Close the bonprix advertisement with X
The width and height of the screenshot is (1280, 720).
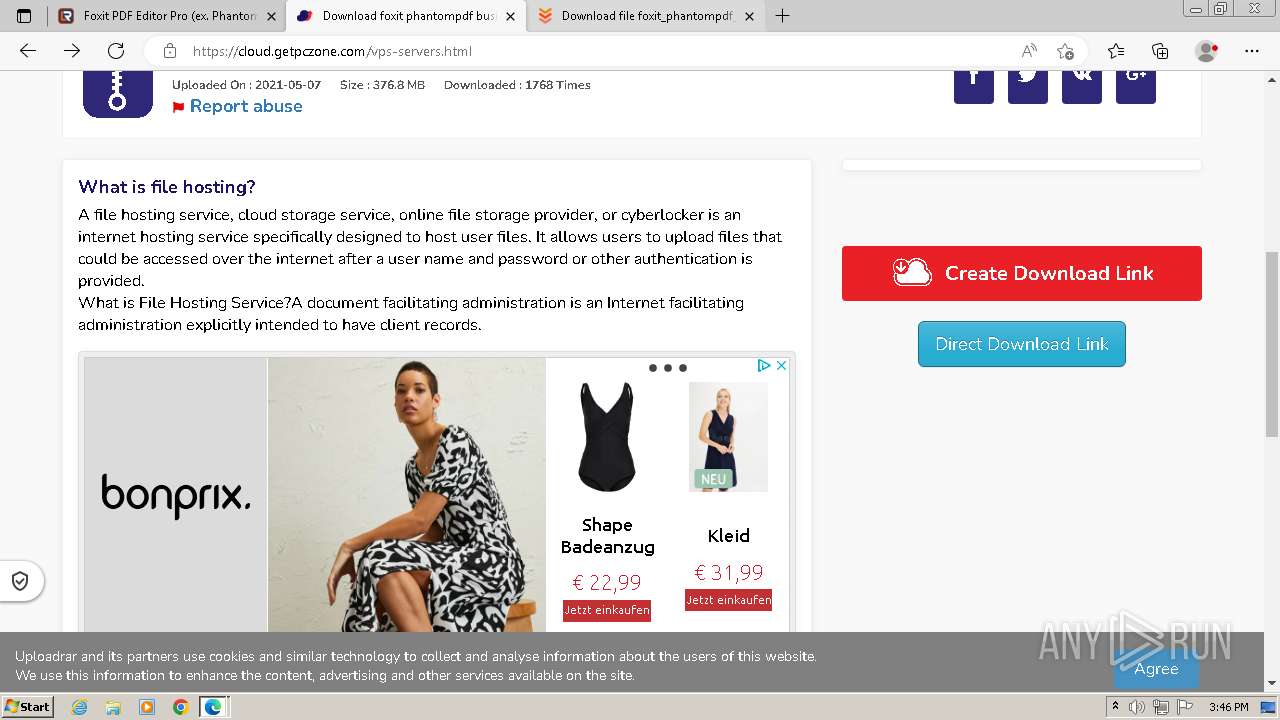coord(782,366)
